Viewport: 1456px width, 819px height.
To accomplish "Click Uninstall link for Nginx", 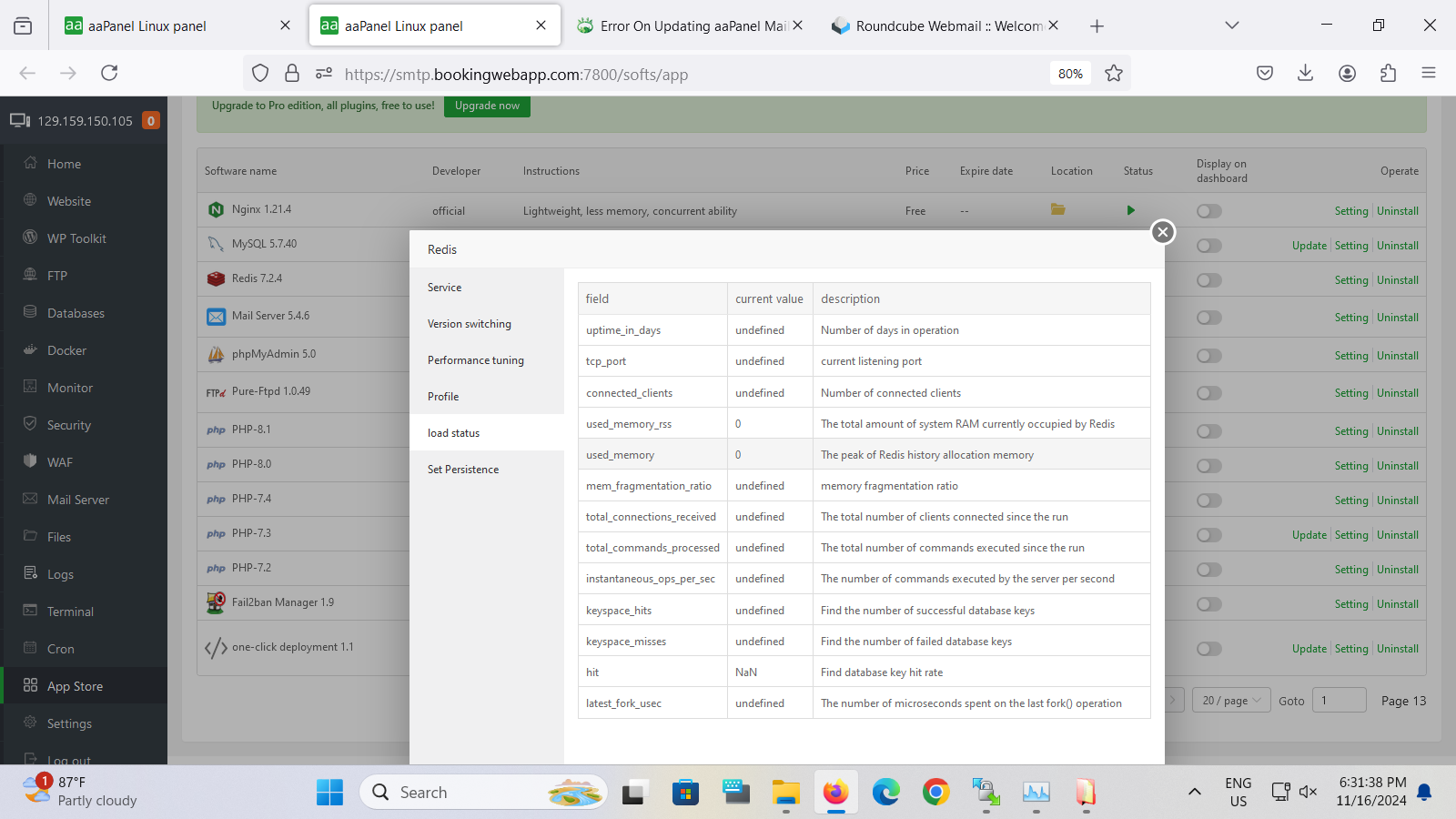I will coord(1397,211).
